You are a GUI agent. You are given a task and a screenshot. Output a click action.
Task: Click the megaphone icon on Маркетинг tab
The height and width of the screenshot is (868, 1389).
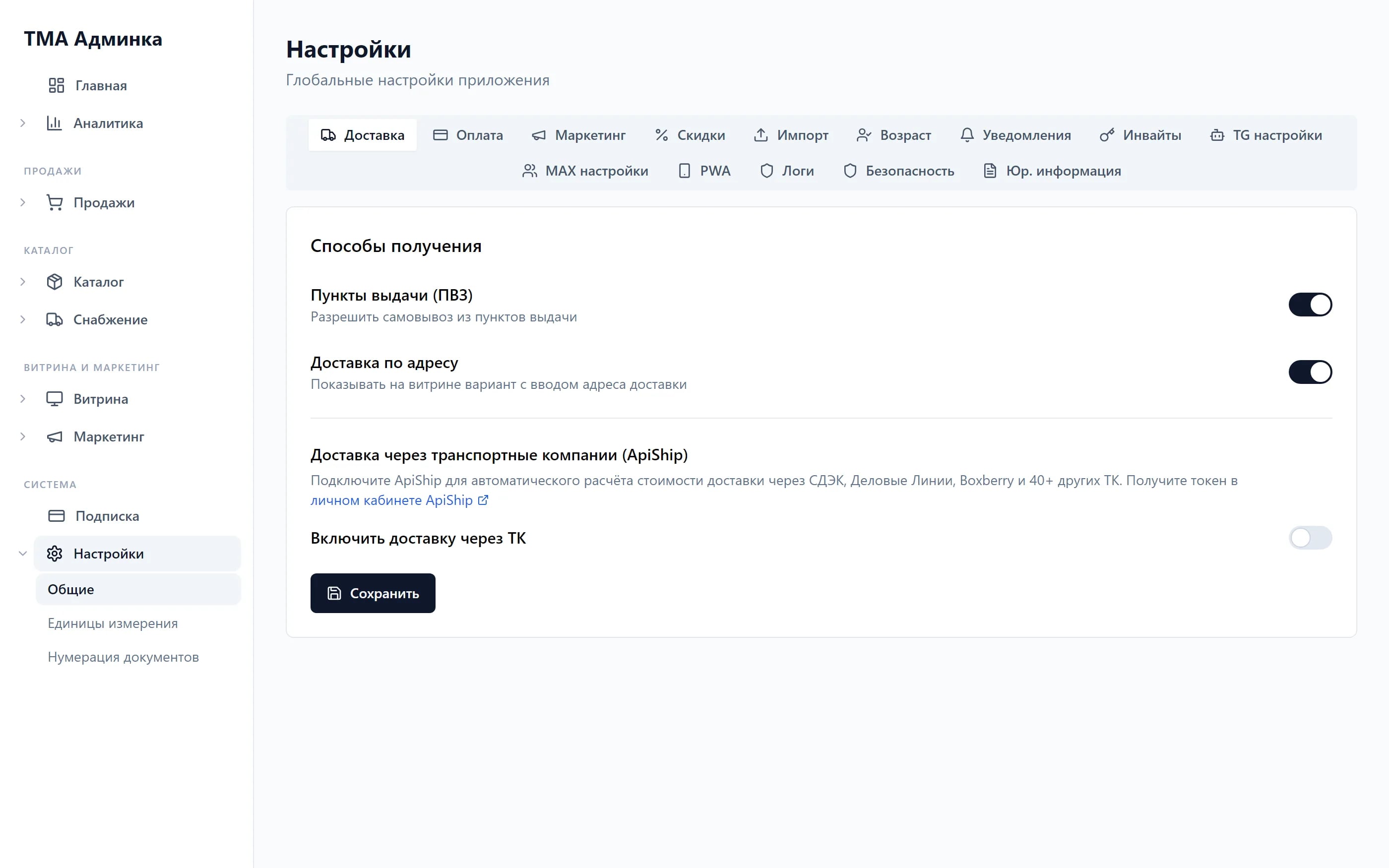(x=539, y=135)
